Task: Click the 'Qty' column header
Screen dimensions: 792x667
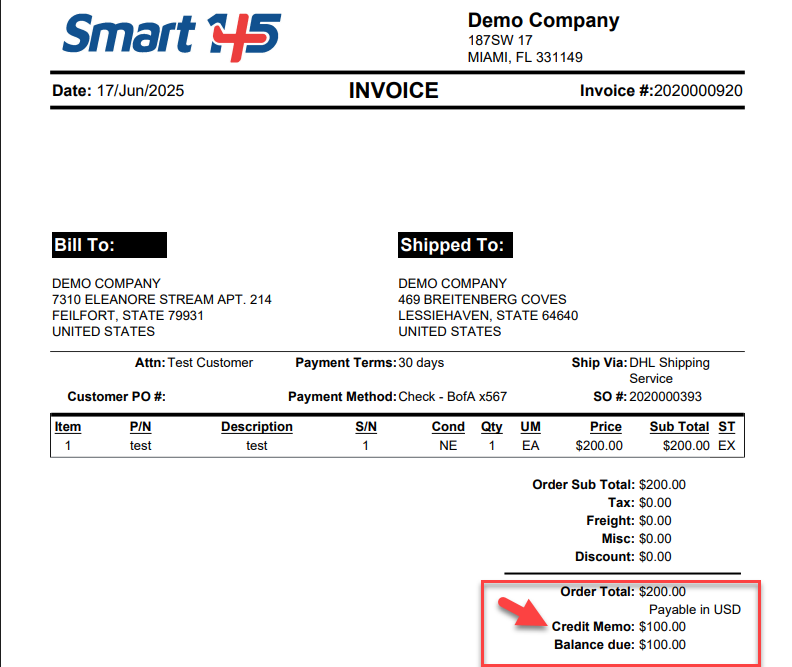Action: (491, 427)
